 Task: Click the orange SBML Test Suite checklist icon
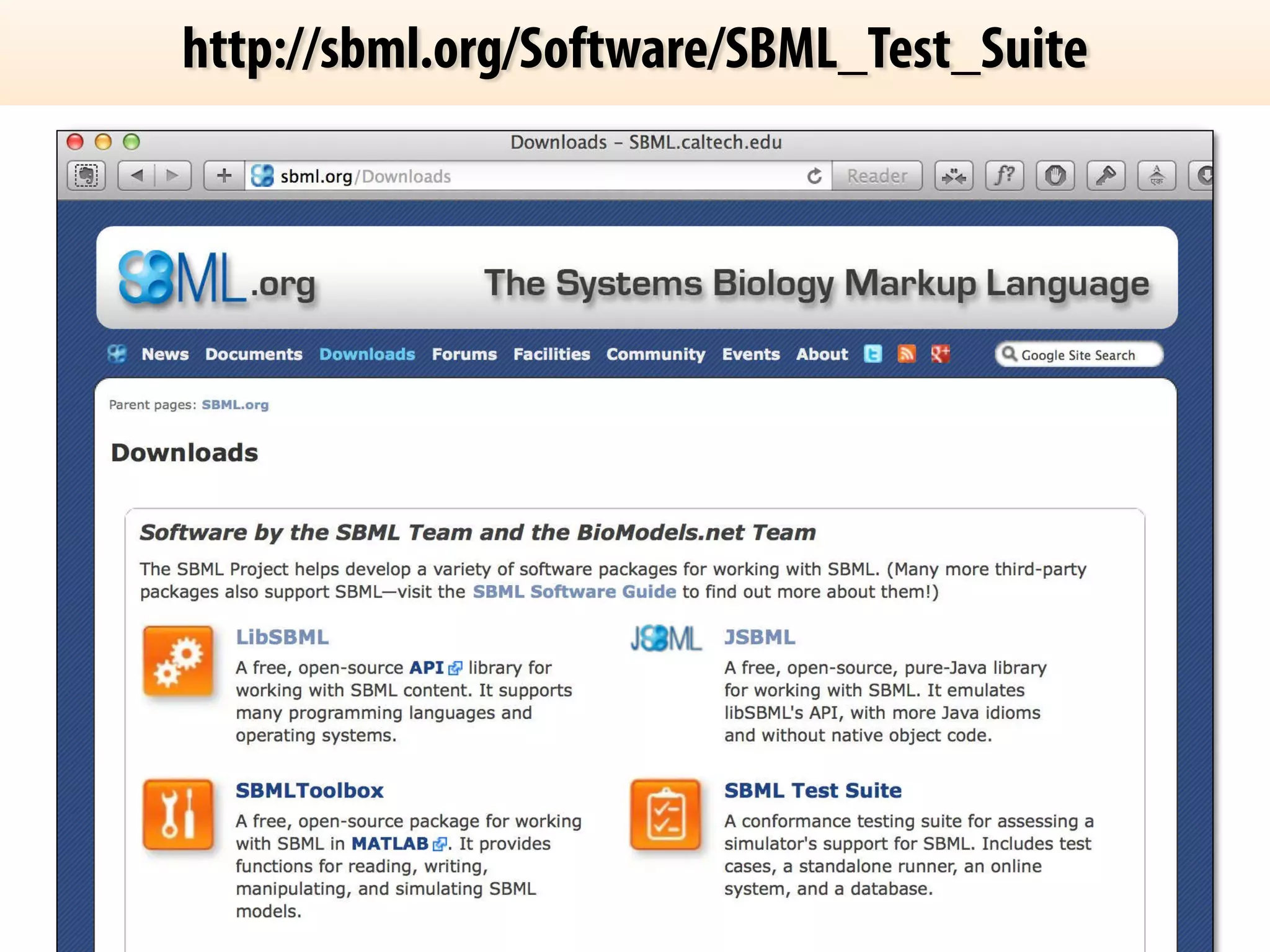point(665,814)
